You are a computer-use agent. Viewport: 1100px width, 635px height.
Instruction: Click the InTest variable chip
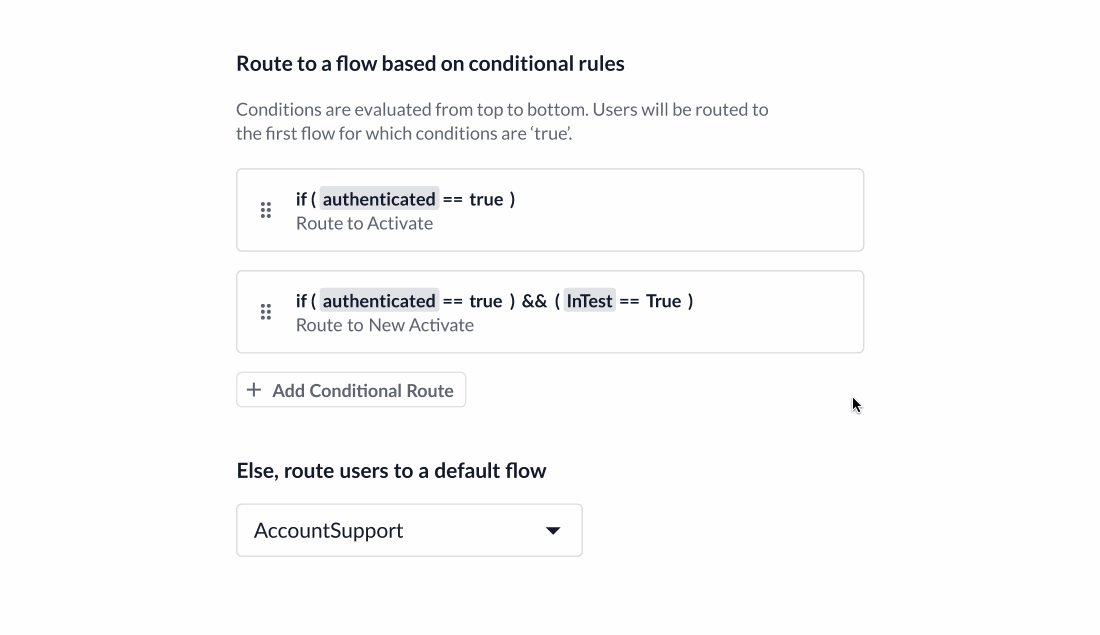coord(589,301)
